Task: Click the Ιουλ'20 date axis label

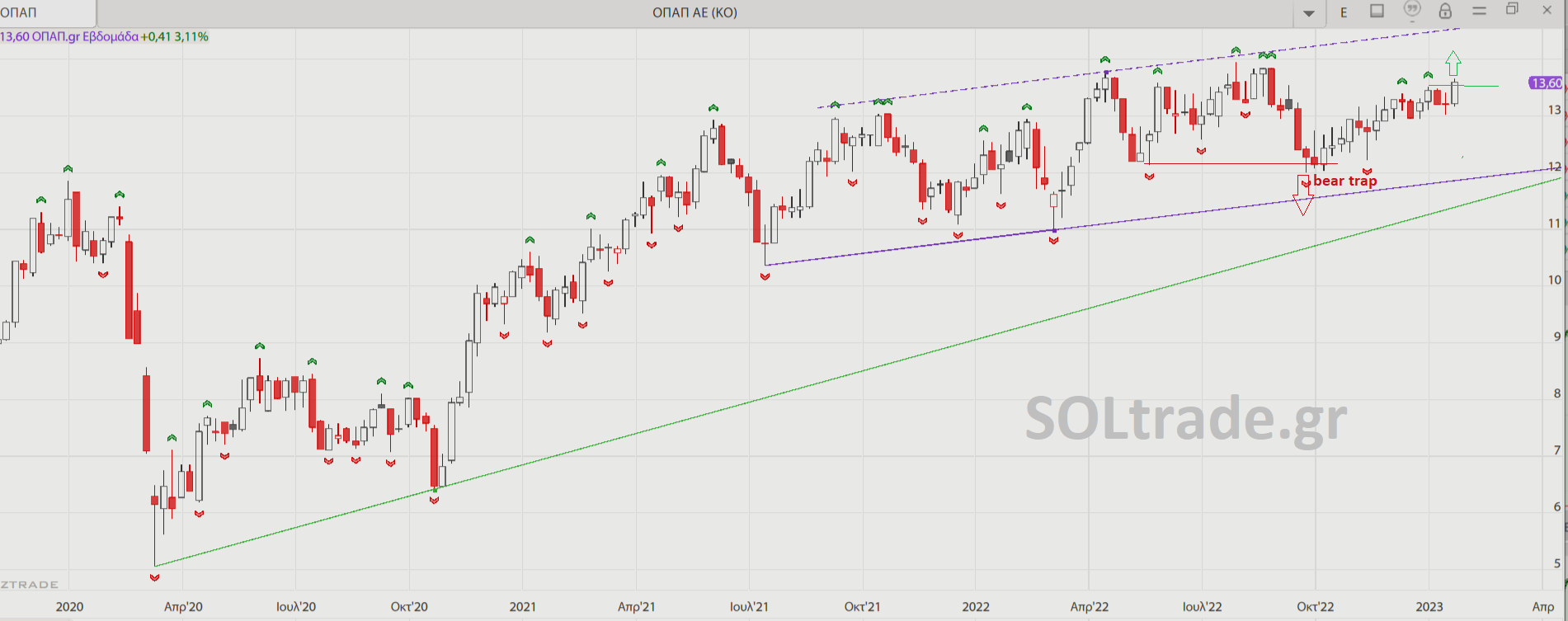Action: point(296,607)
